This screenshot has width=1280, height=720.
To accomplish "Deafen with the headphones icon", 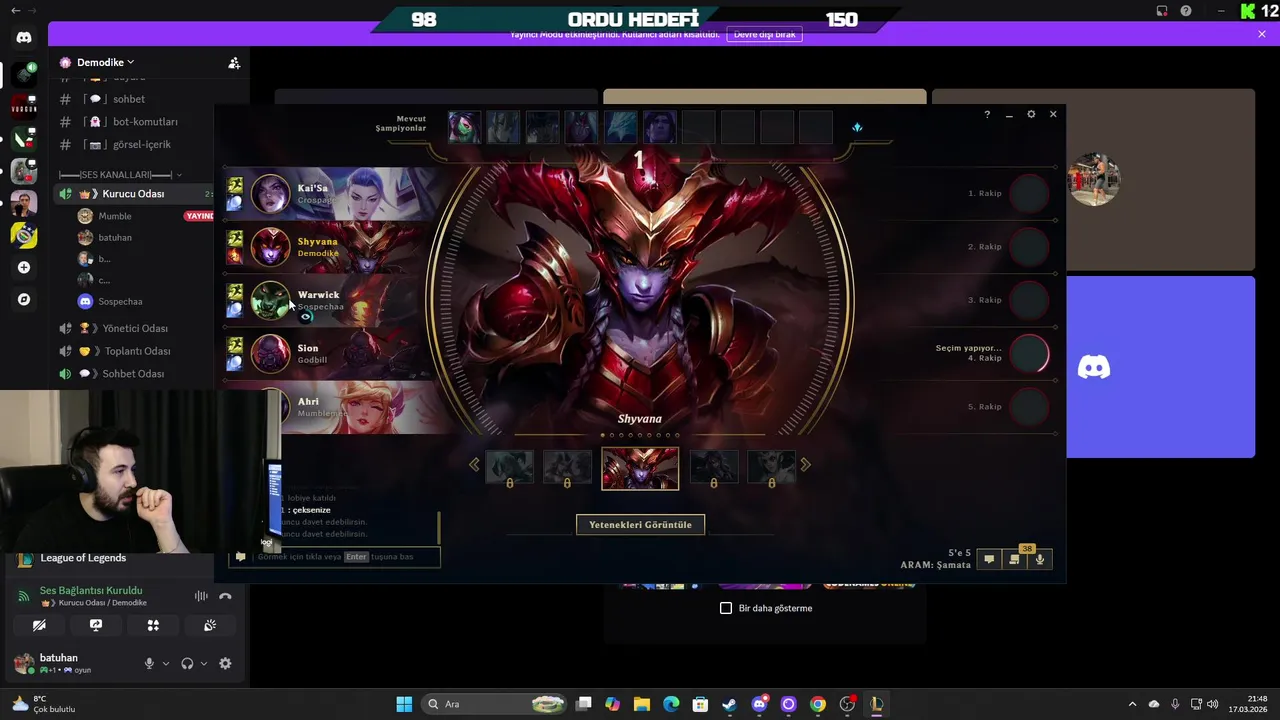I will pyautogui.click(x=187, y=663).
